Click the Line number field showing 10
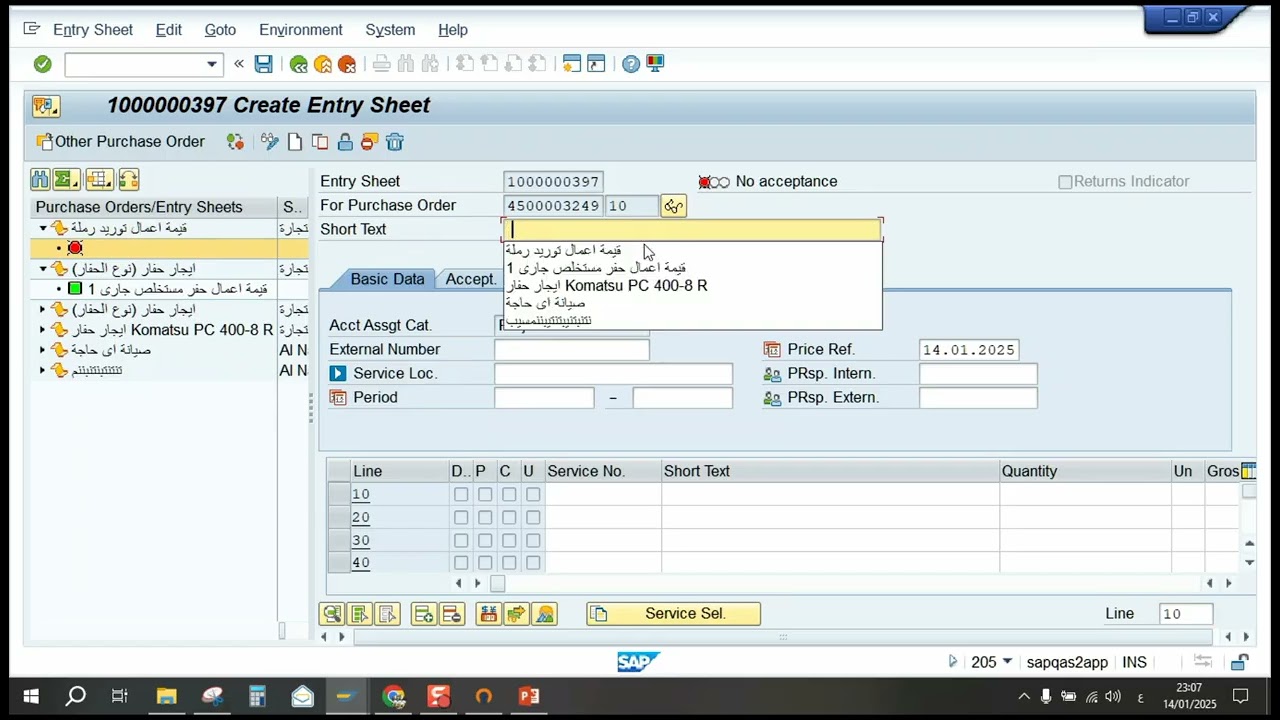This screenshot has height=720, width=1280. tap(1186, 614)
